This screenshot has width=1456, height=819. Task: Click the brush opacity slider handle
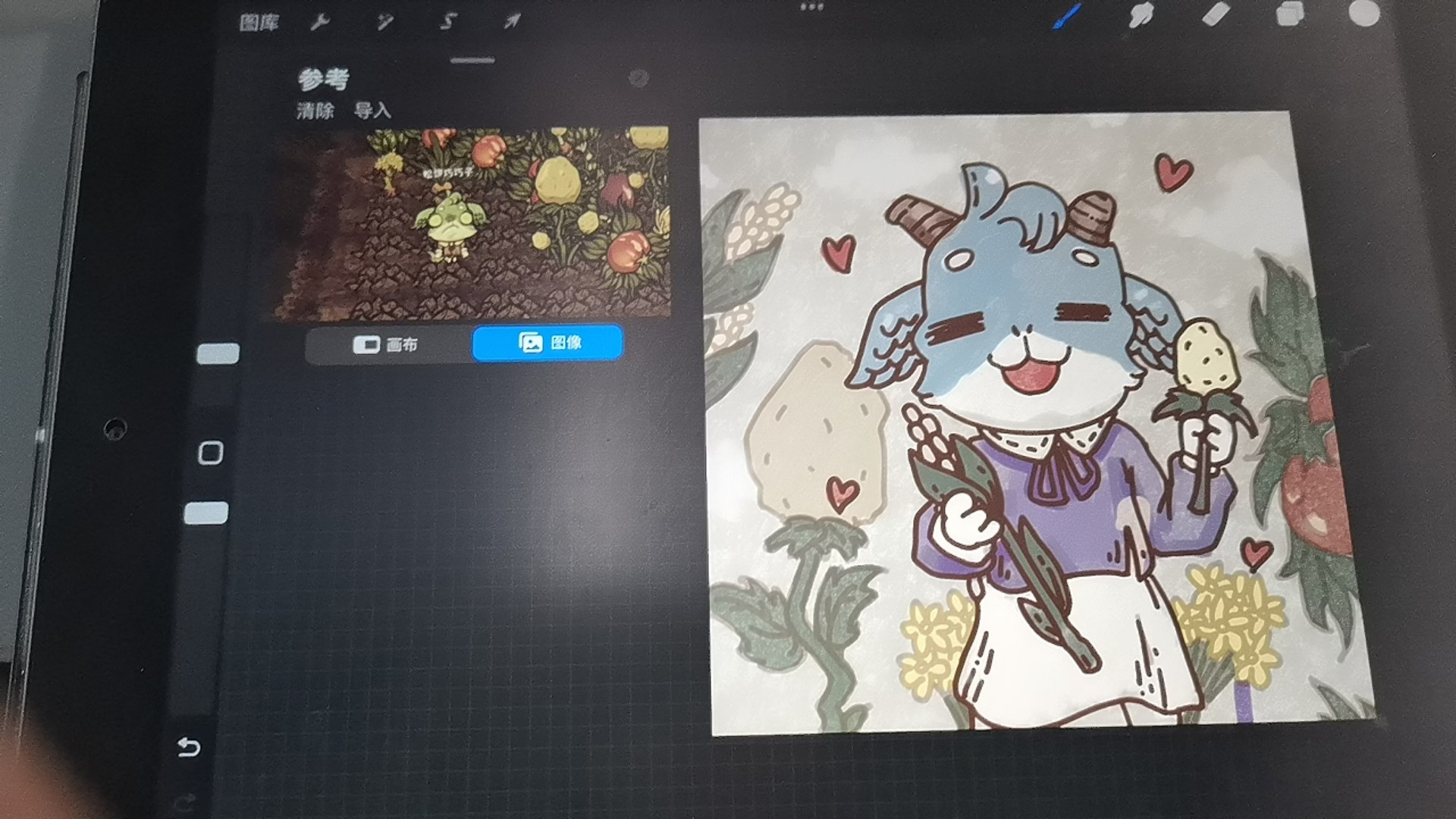[x=206, y=513]
